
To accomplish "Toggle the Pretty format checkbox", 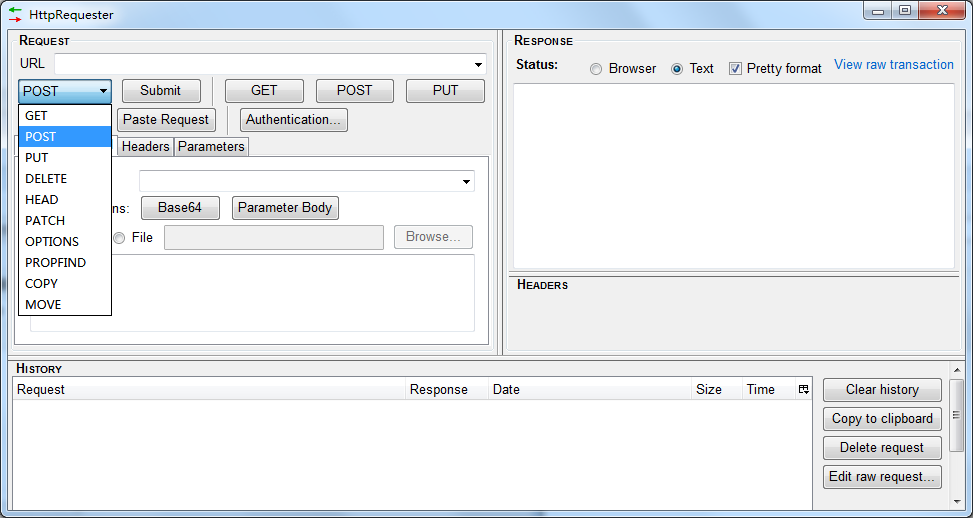I will coord(736,69).
